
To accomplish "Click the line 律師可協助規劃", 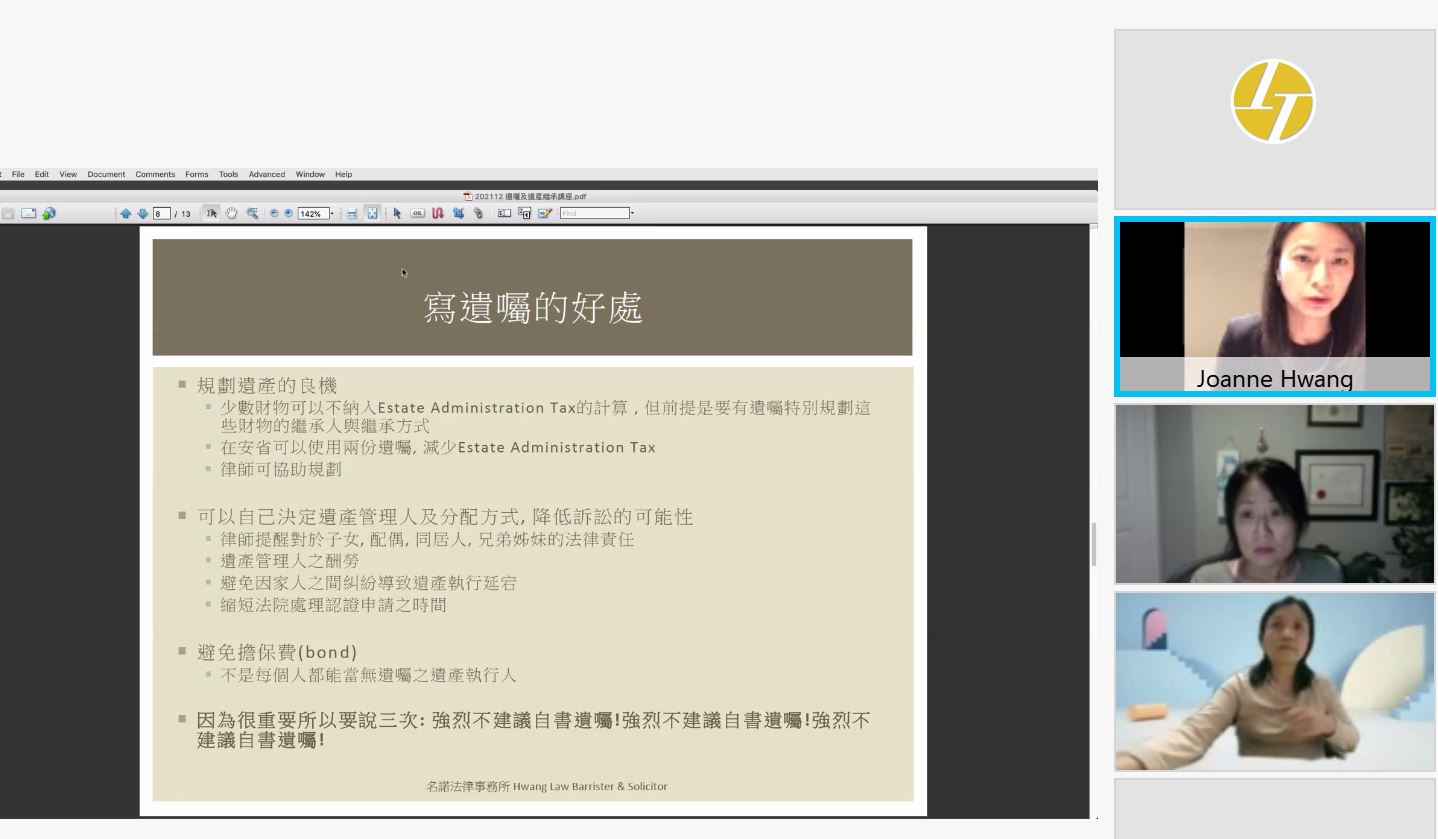I will click(x=281, y=469).
